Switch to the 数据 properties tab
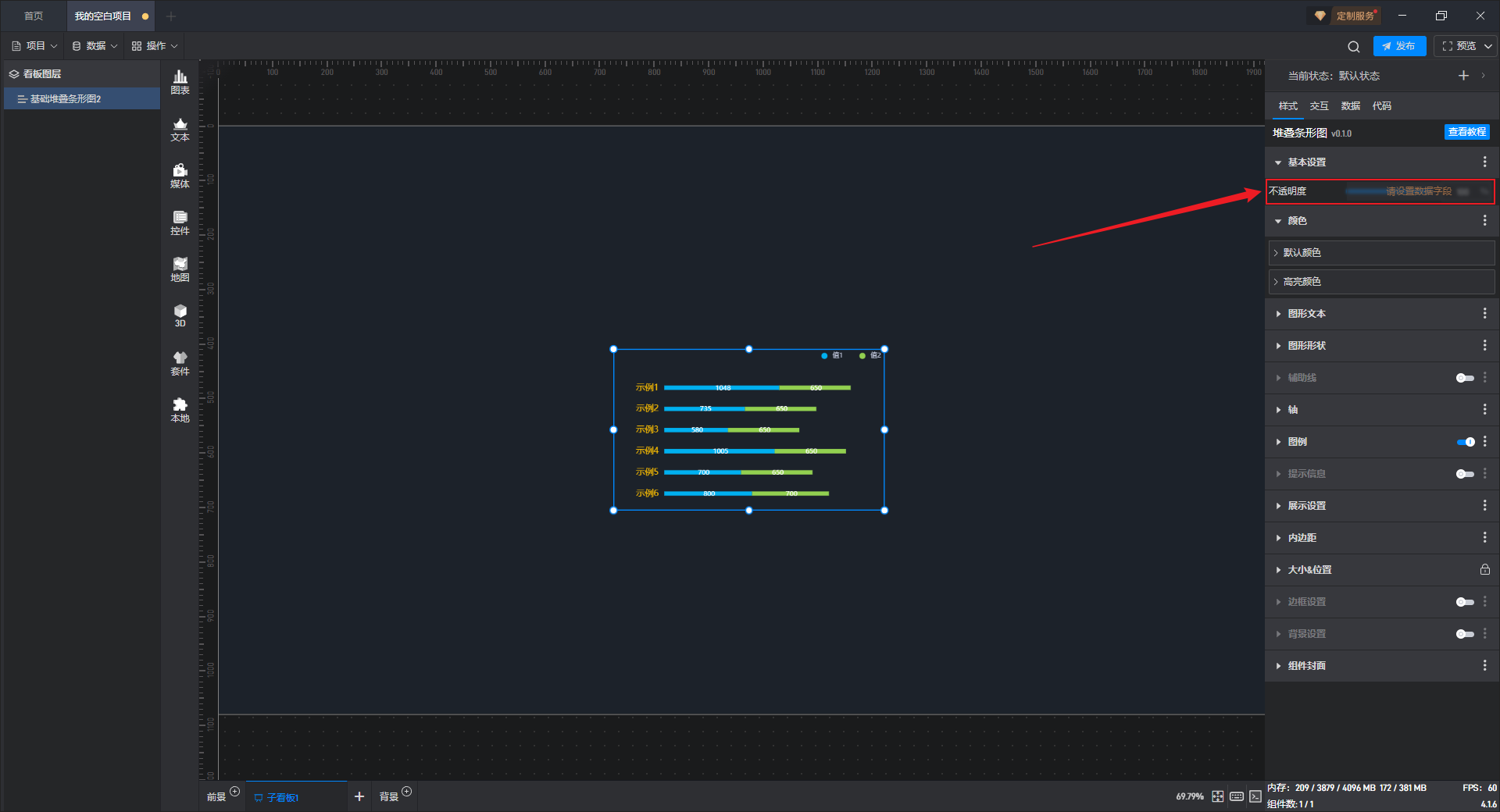 [1351, 105]
